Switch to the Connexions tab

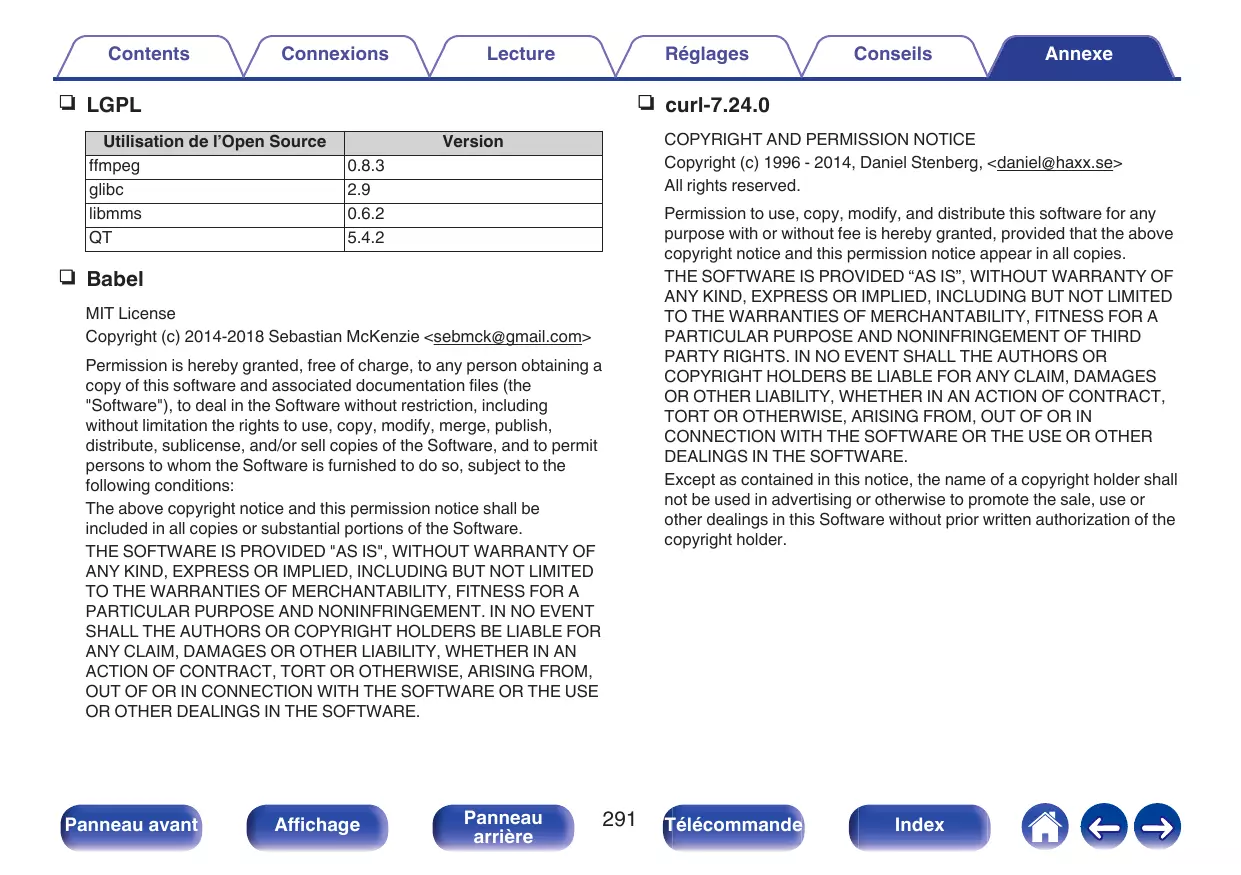(x=334, y=55)
